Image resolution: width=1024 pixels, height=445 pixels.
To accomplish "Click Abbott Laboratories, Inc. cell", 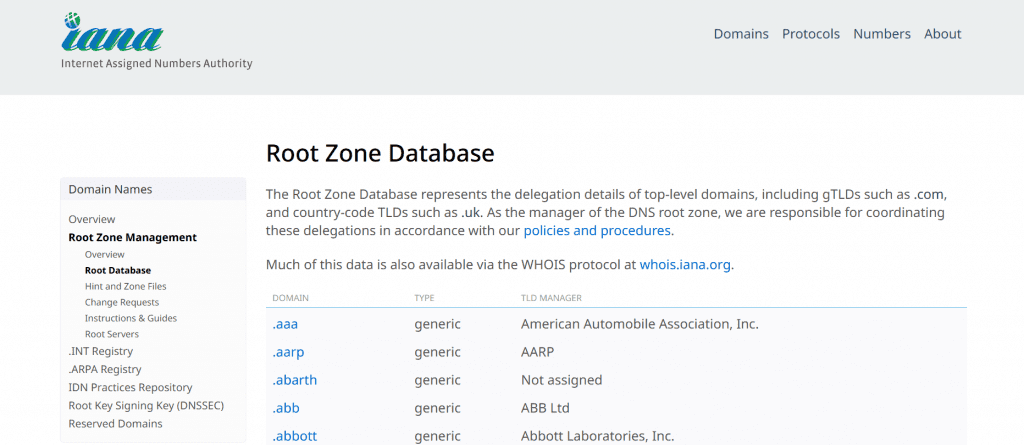I will [x=598, y=436].
